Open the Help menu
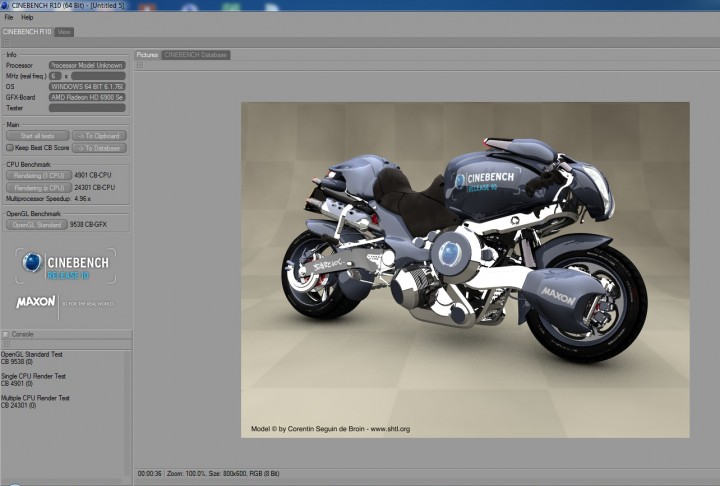The image size is (720, 486). [x=27, y=17]
